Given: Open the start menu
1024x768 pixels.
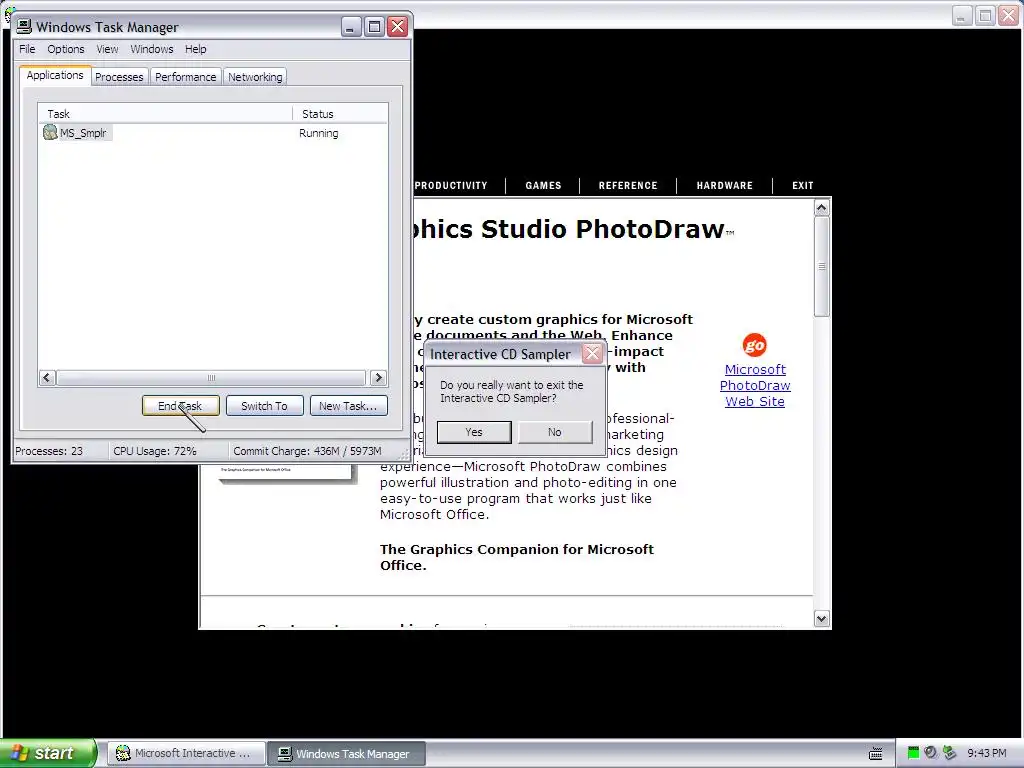Looking at the screenshot, I should coord(48,753).
